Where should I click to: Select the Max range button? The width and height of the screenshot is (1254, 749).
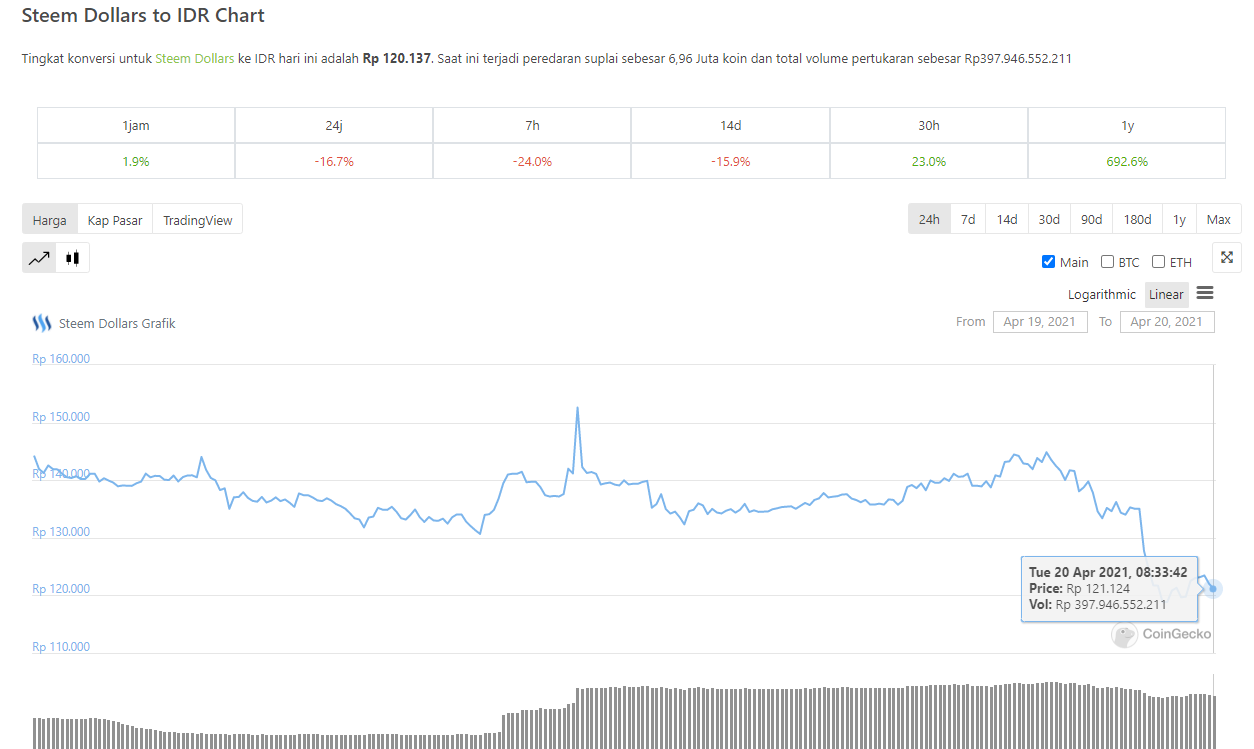(x=1219, y=219)
